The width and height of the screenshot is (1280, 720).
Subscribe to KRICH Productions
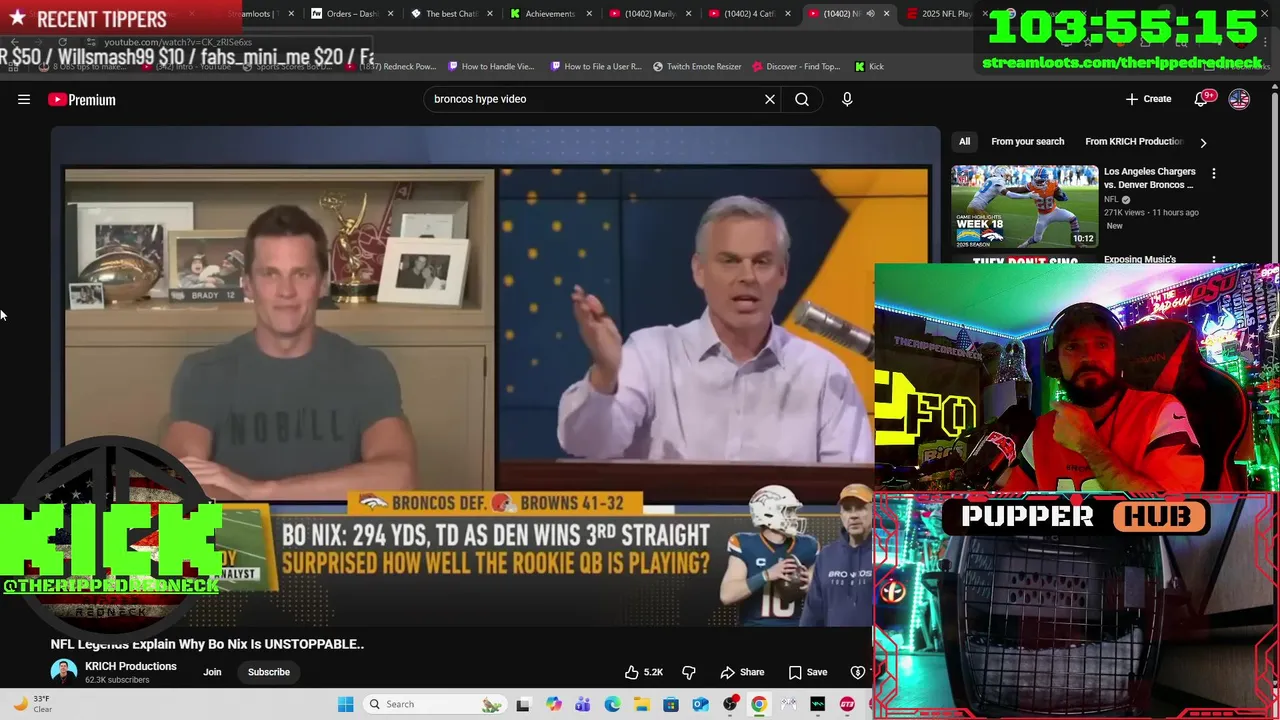(269, 672)
